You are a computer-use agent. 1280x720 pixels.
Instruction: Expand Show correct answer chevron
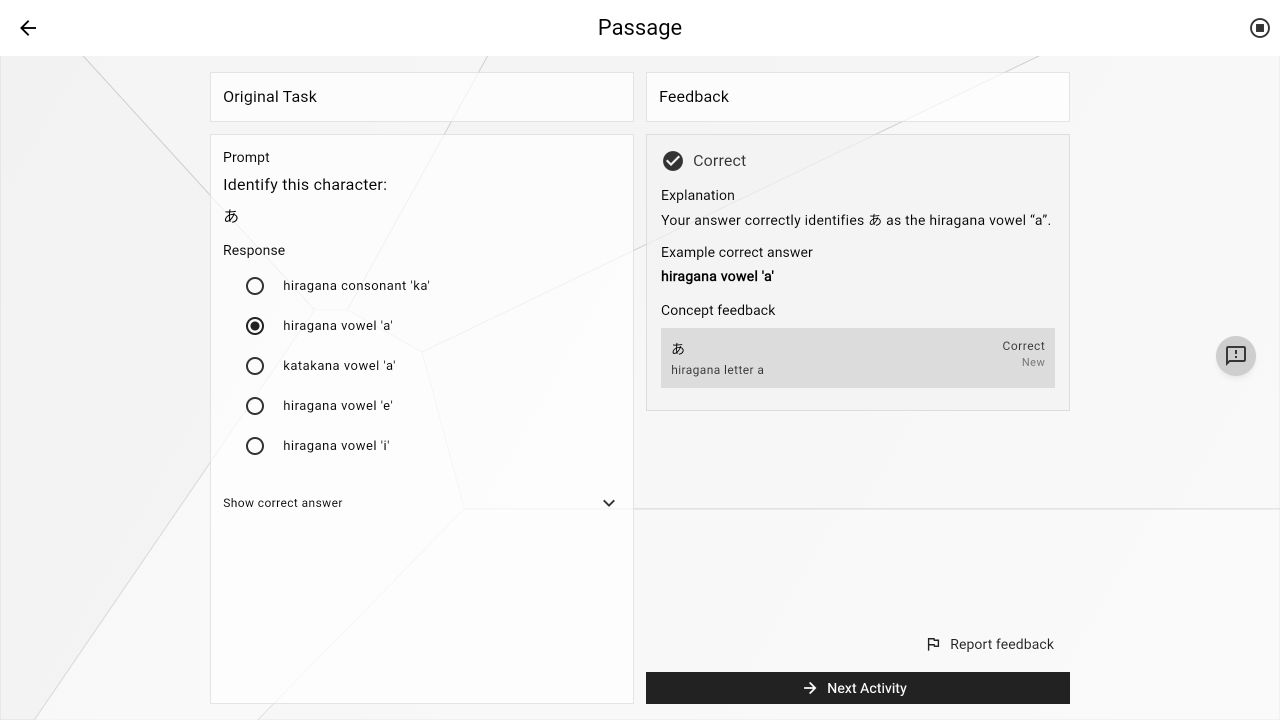[609, 503]
